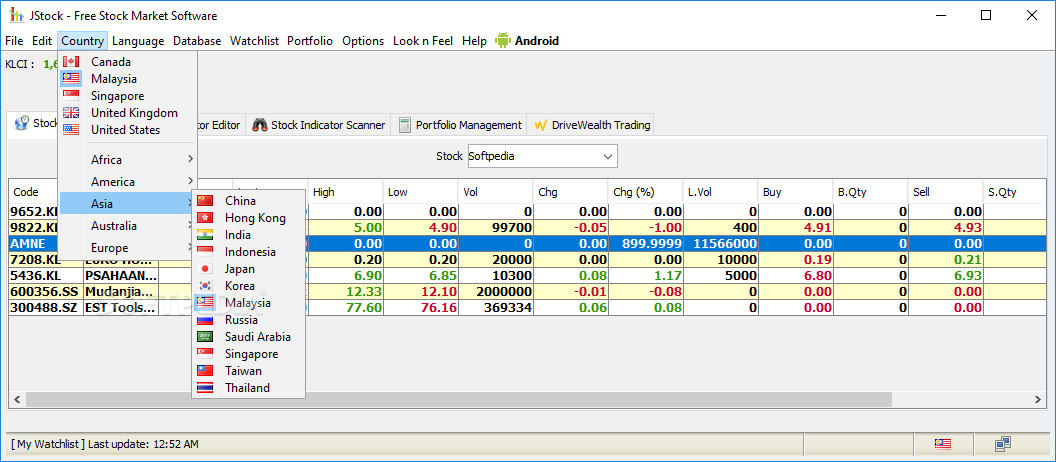Click the India flag icon

[205, 234]
